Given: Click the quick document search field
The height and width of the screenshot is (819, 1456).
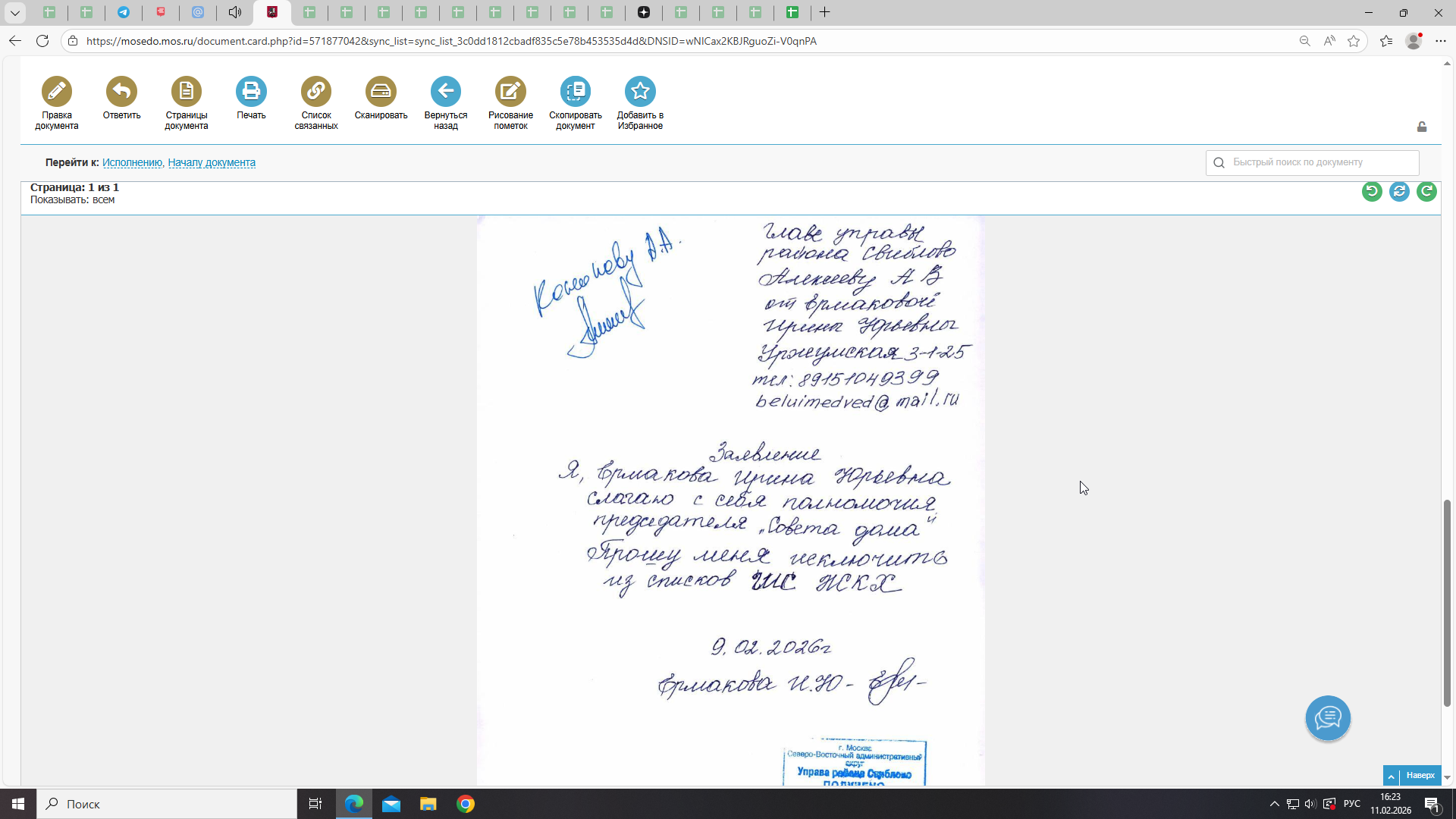Looking at the screenshot, I should pos(1319,162).
